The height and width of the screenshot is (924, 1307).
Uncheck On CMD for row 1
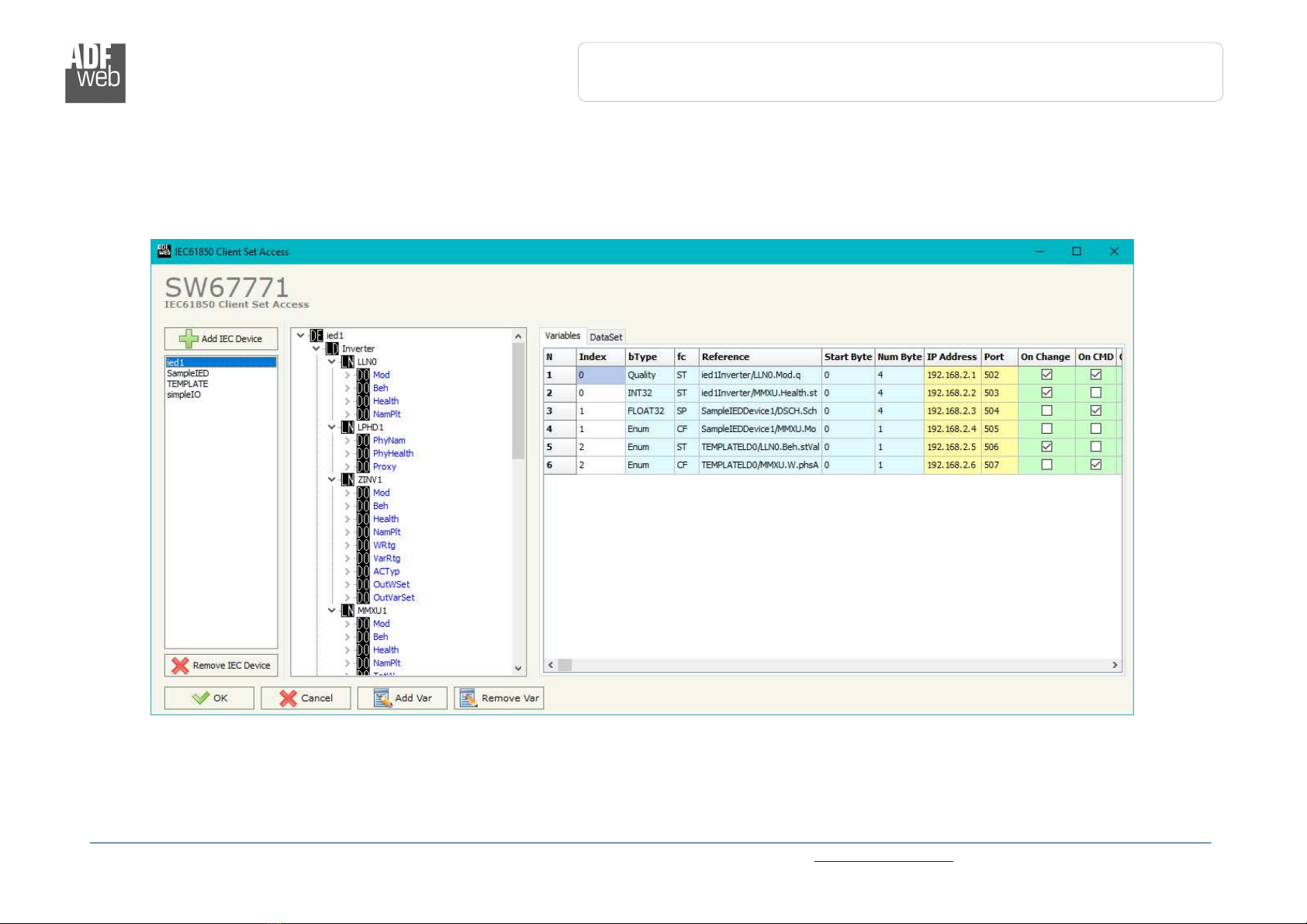[1096, 375]
